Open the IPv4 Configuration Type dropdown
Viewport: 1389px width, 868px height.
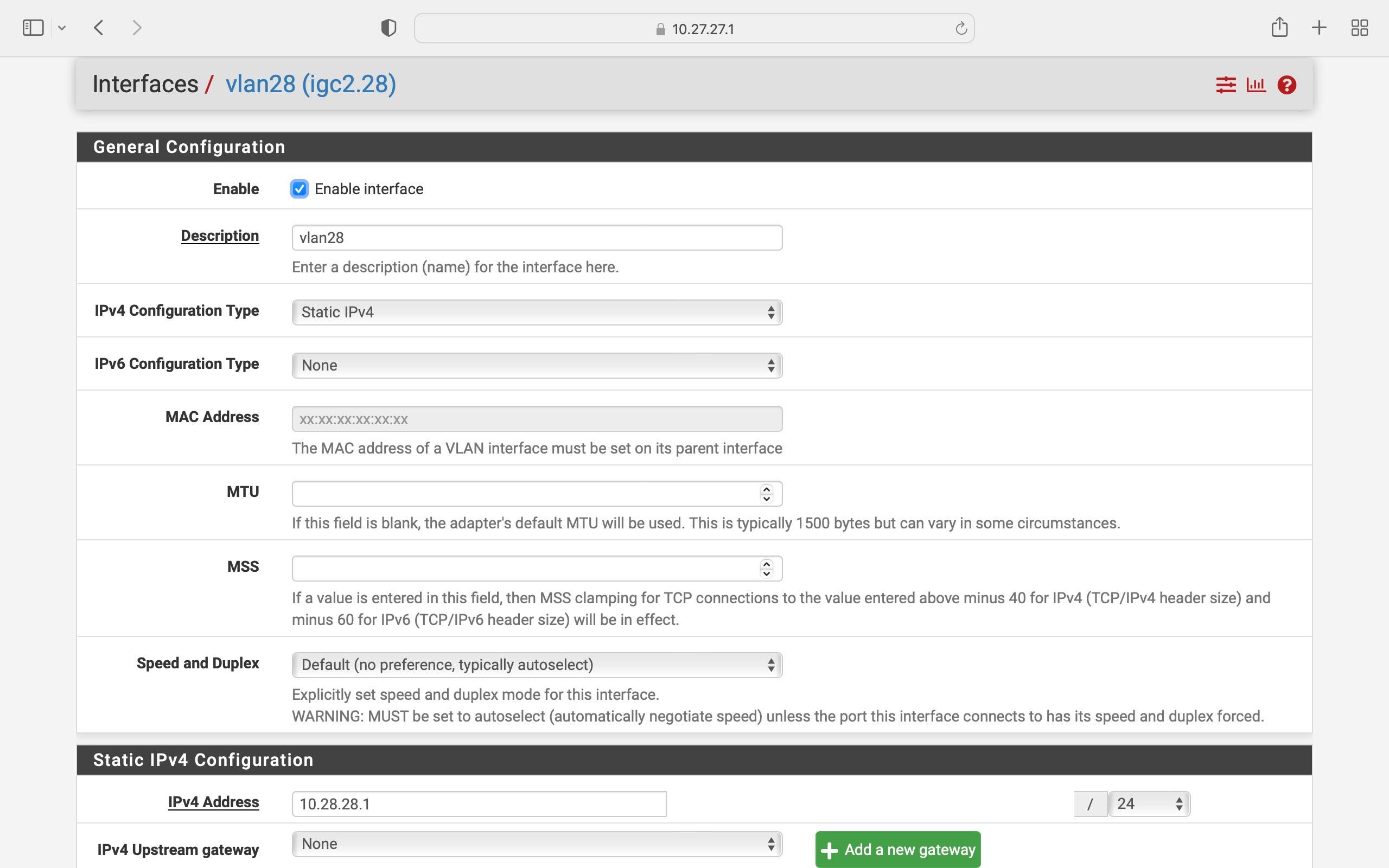[536, 312]
